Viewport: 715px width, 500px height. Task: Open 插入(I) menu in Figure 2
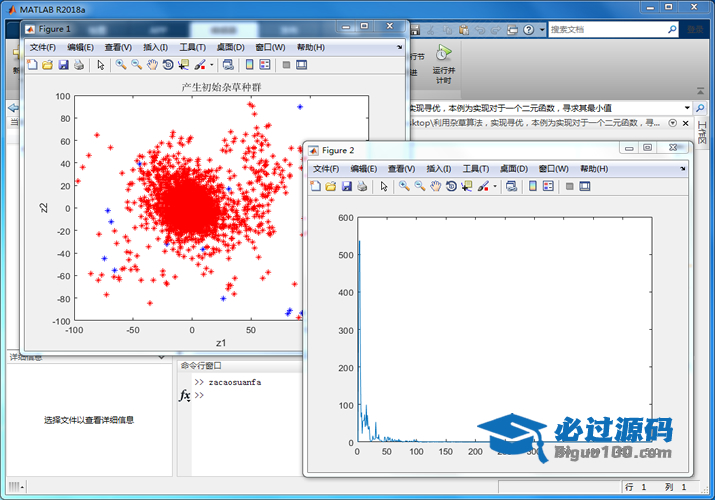(x=439, y=169)
